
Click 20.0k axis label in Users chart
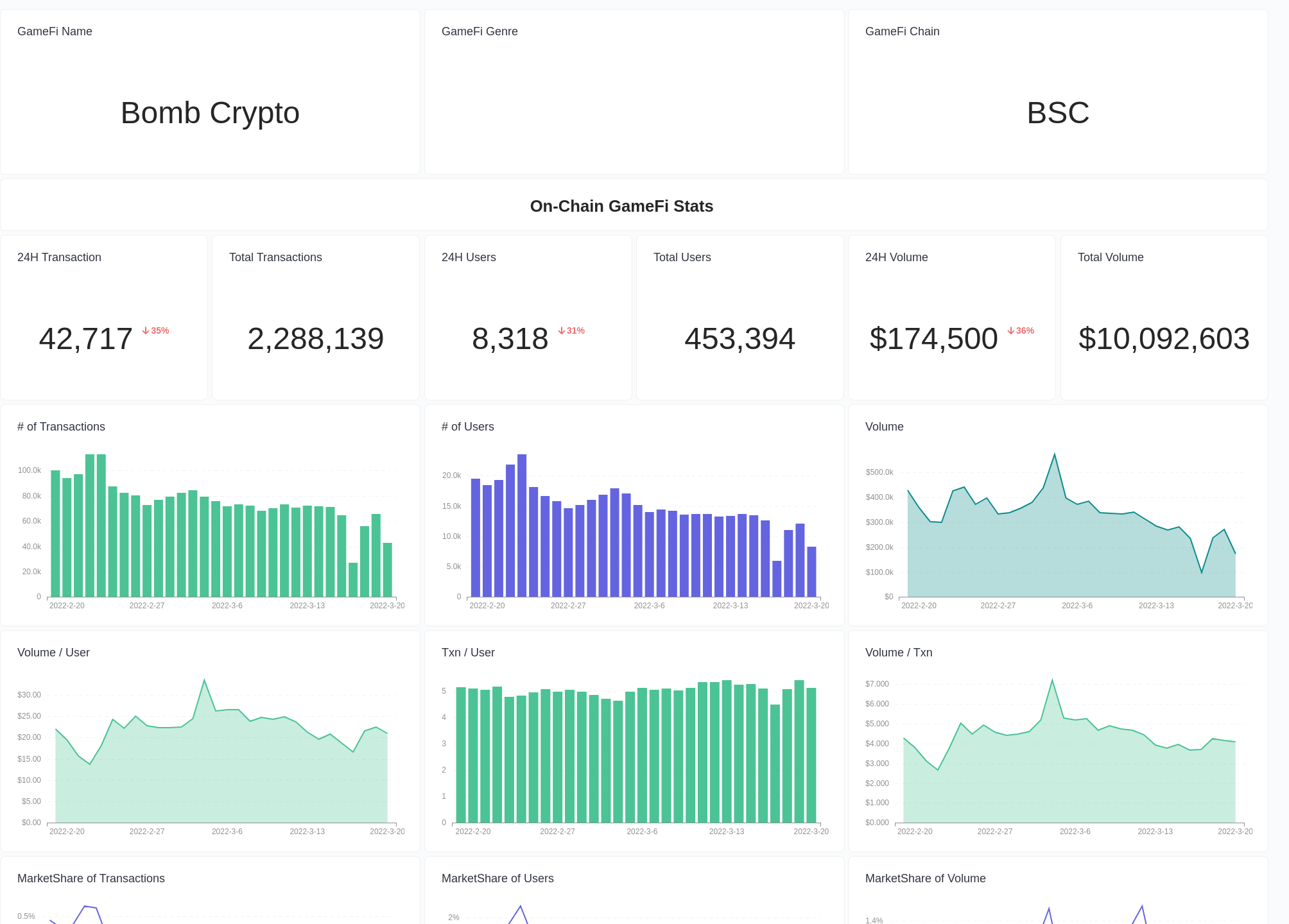[451, 475]
